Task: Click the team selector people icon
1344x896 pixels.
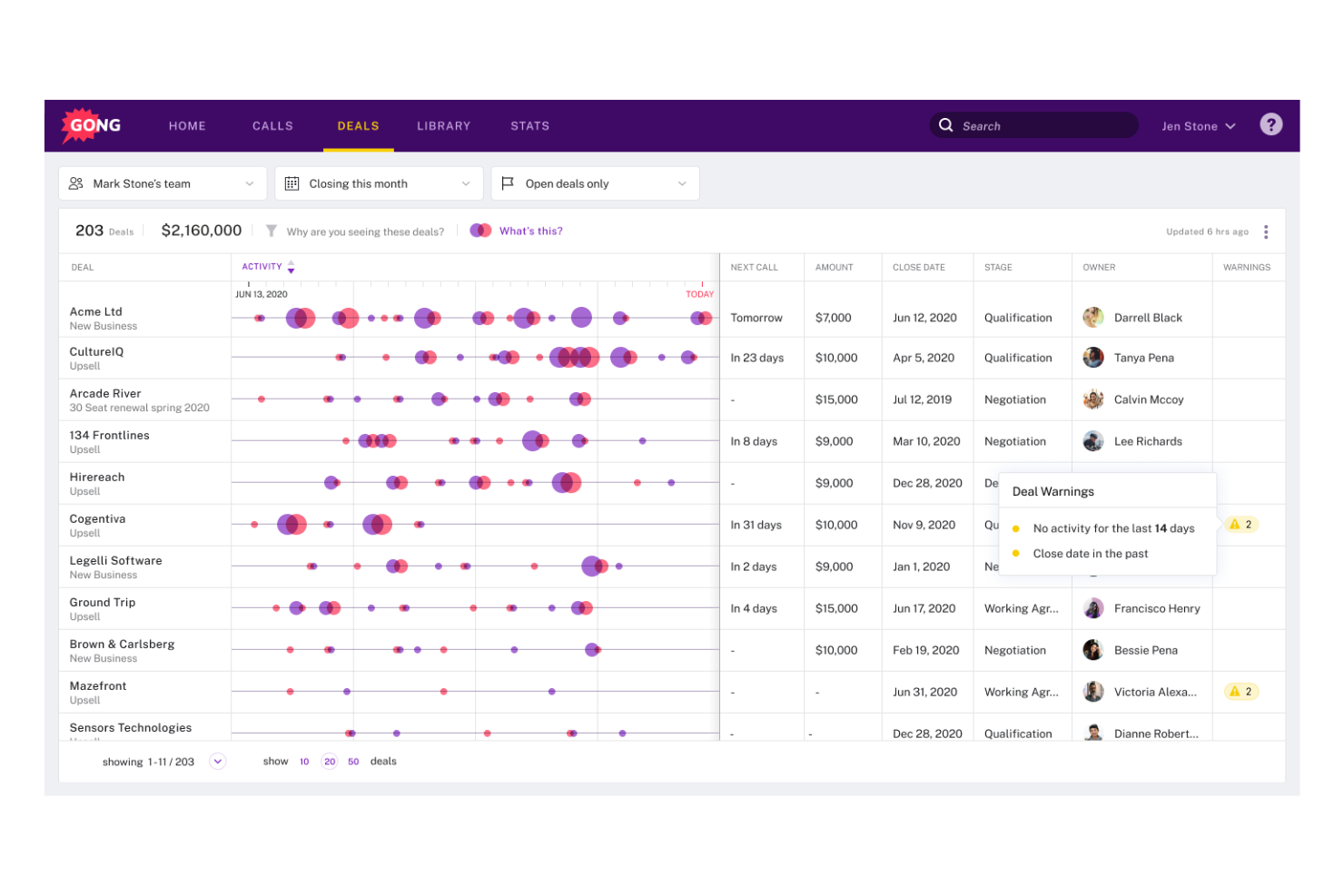Action: (x=77, y=182)
